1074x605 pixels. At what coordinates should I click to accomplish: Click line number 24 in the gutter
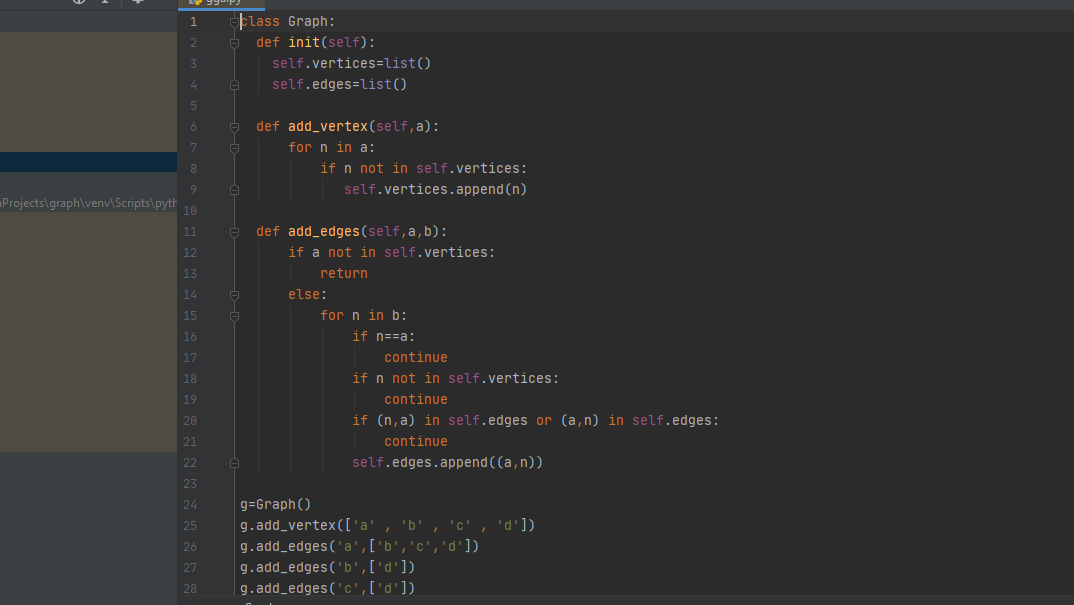coord(190,504)
